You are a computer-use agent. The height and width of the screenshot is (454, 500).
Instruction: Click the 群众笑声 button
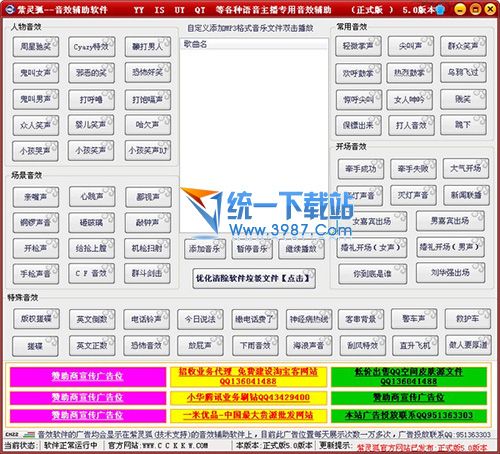[x=463, y=46]
